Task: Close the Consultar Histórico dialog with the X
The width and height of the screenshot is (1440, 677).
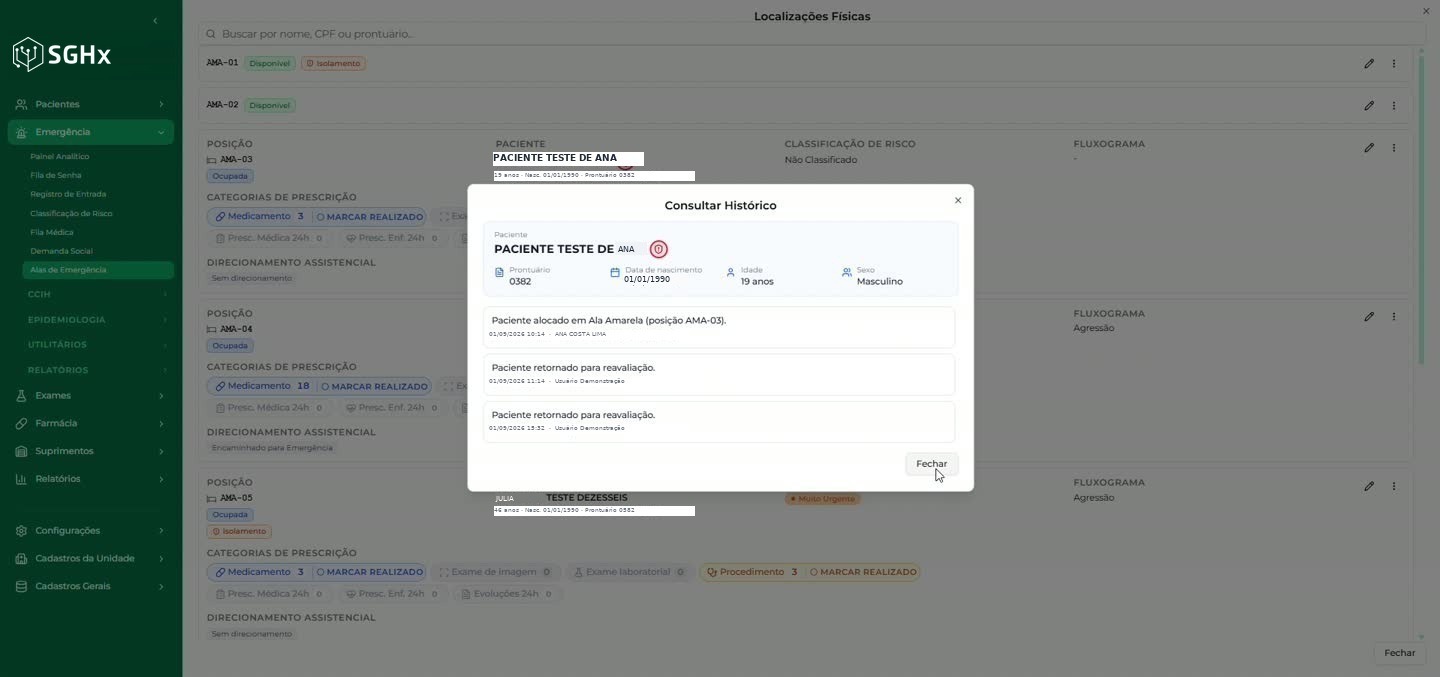Action: 957,200
